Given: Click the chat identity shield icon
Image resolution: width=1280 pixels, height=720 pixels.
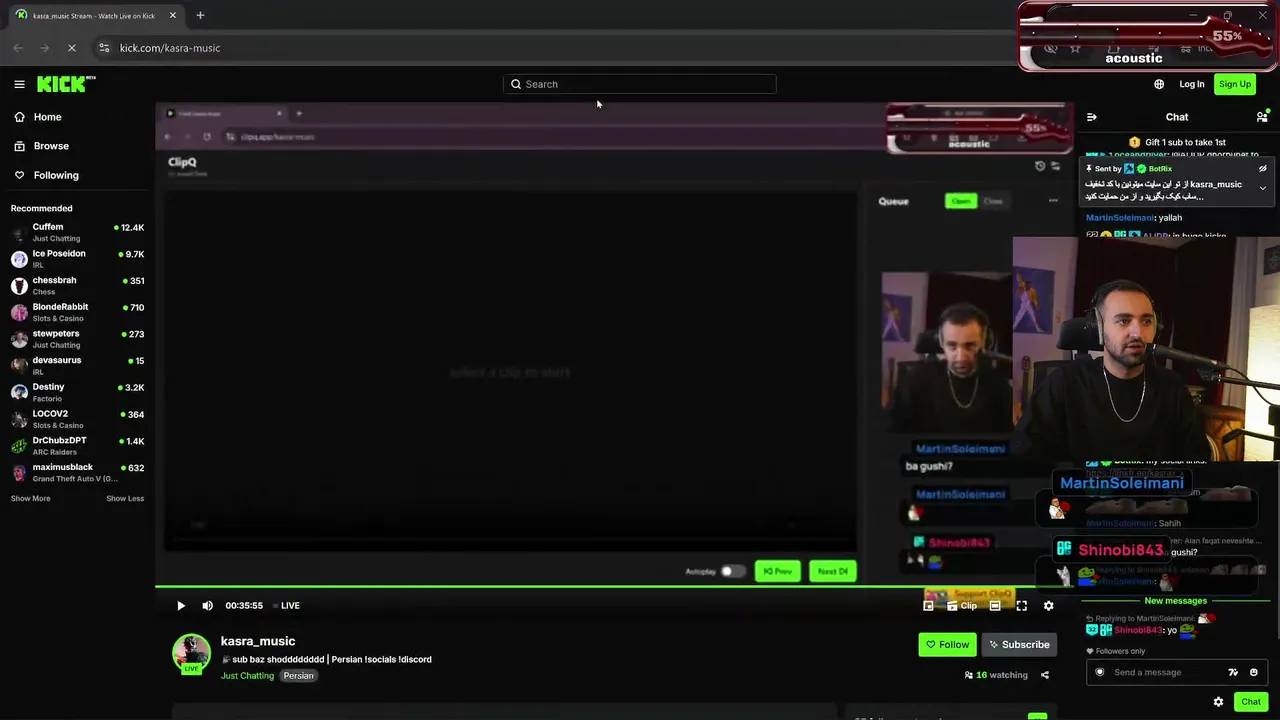Looking at the screenshot, I should [x=1100, y=672].
